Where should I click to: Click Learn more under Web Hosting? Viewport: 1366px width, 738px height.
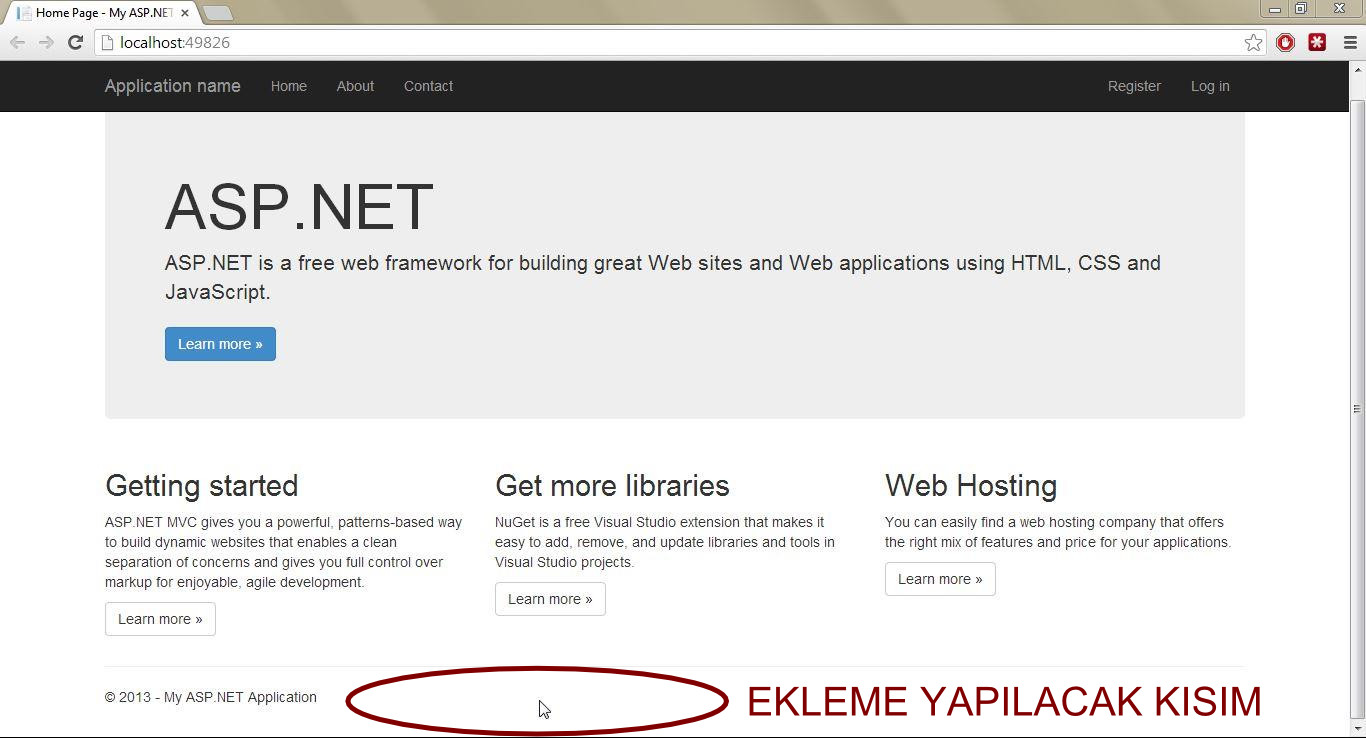pos(940,579)
